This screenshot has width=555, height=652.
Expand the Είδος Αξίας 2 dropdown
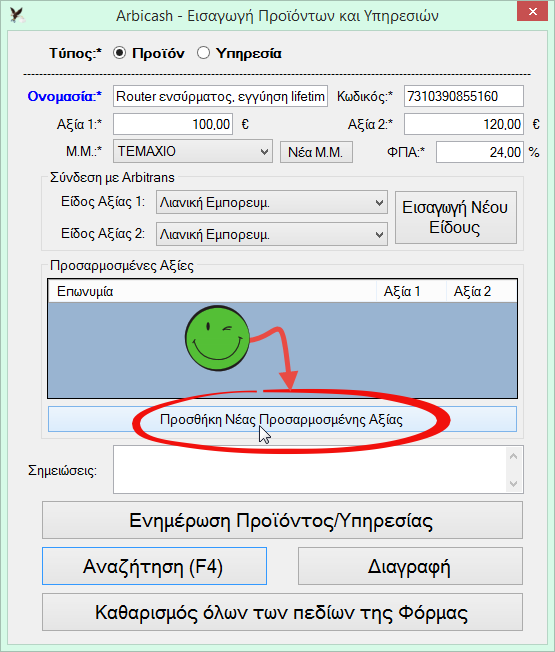click(272, 235)
